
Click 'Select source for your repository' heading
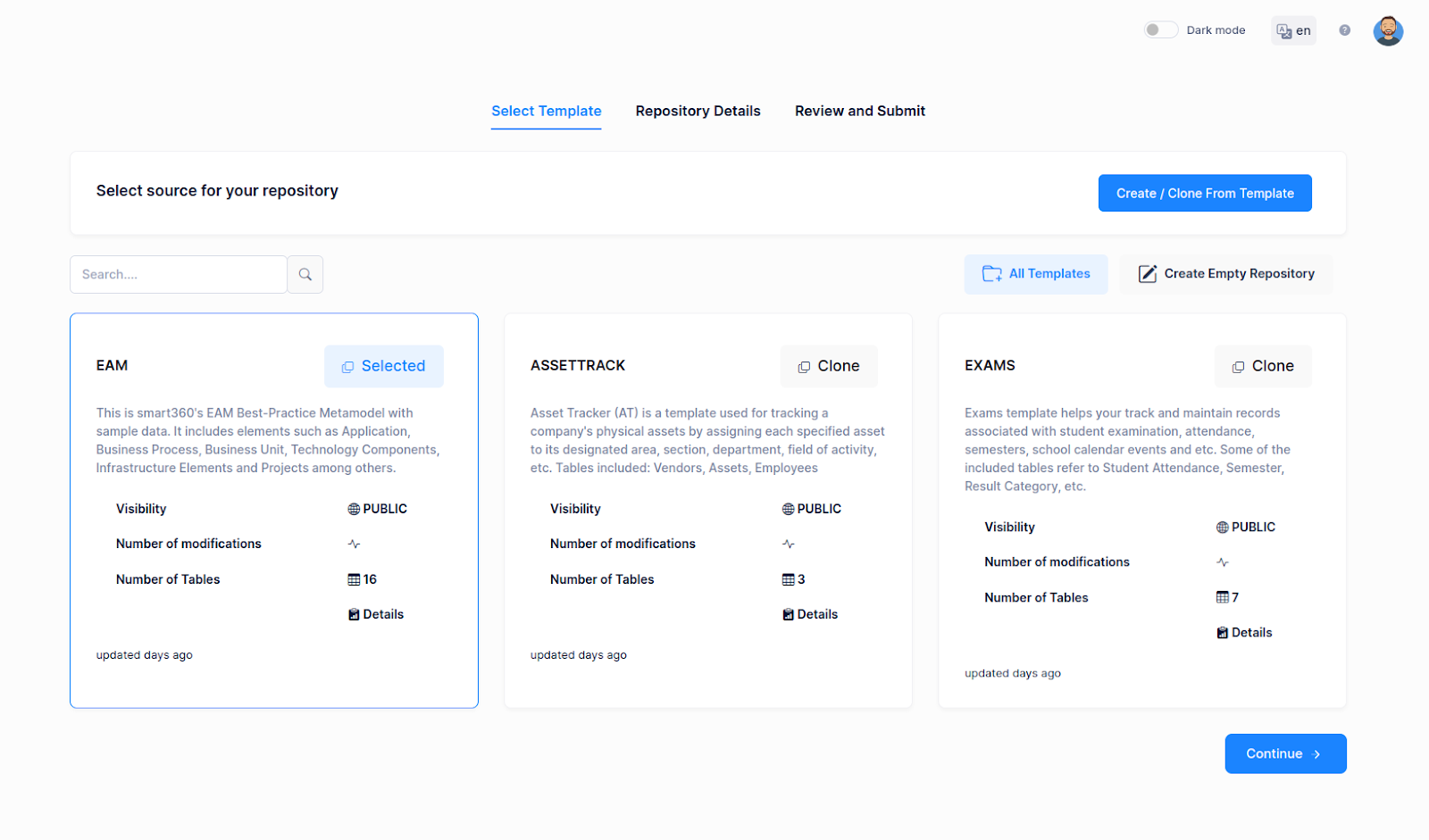(x=217, y=191)
